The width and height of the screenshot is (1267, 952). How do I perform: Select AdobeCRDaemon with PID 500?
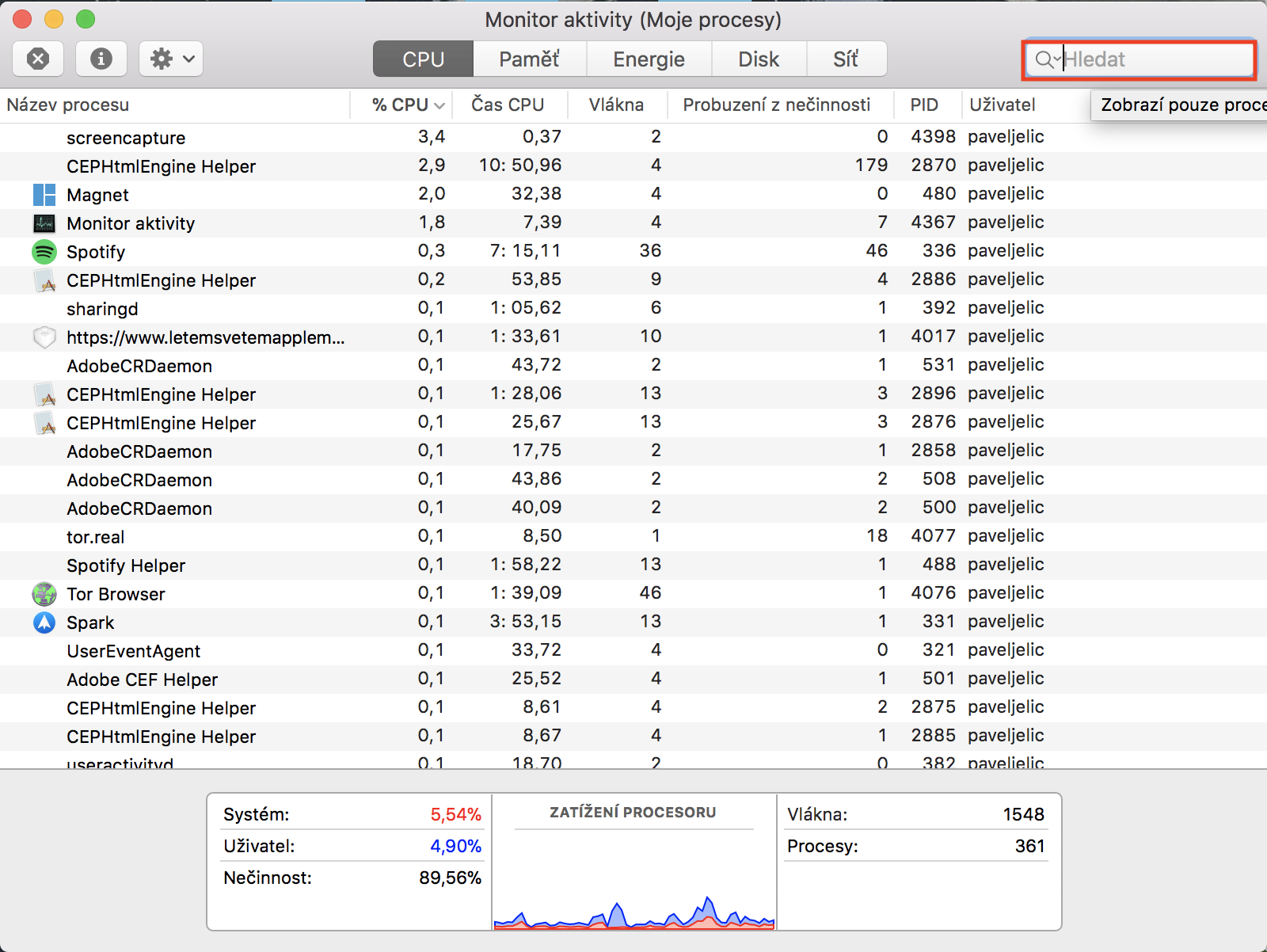[633, 508]
